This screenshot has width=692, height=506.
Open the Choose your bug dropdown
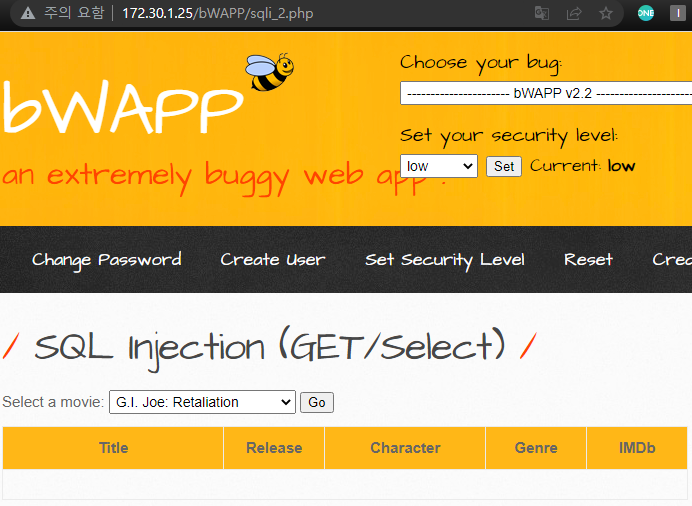(x=546, y=93)
